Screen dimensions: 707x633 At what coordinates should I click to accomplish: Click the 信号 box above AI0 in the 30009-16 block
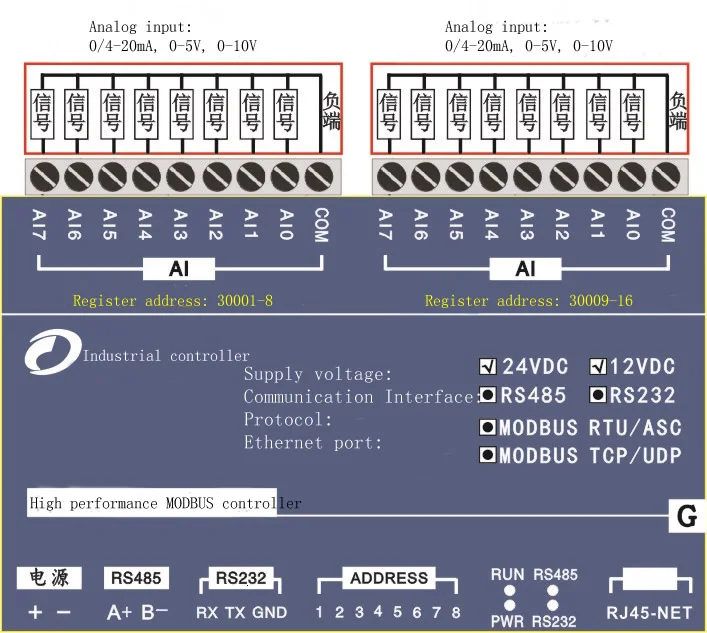pos(632,115)
